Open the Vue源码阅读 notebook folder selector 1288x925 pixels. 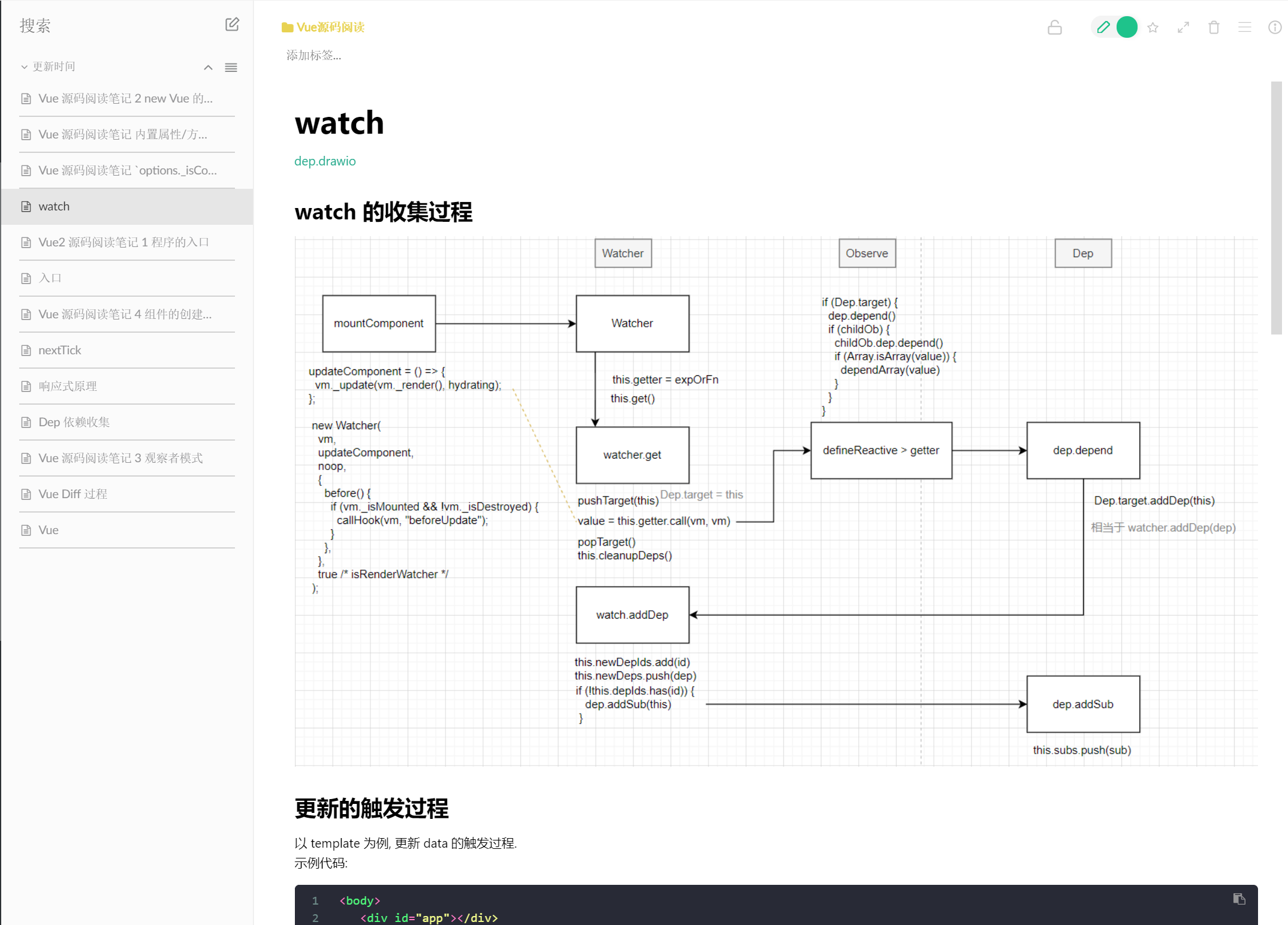(323, 28)
